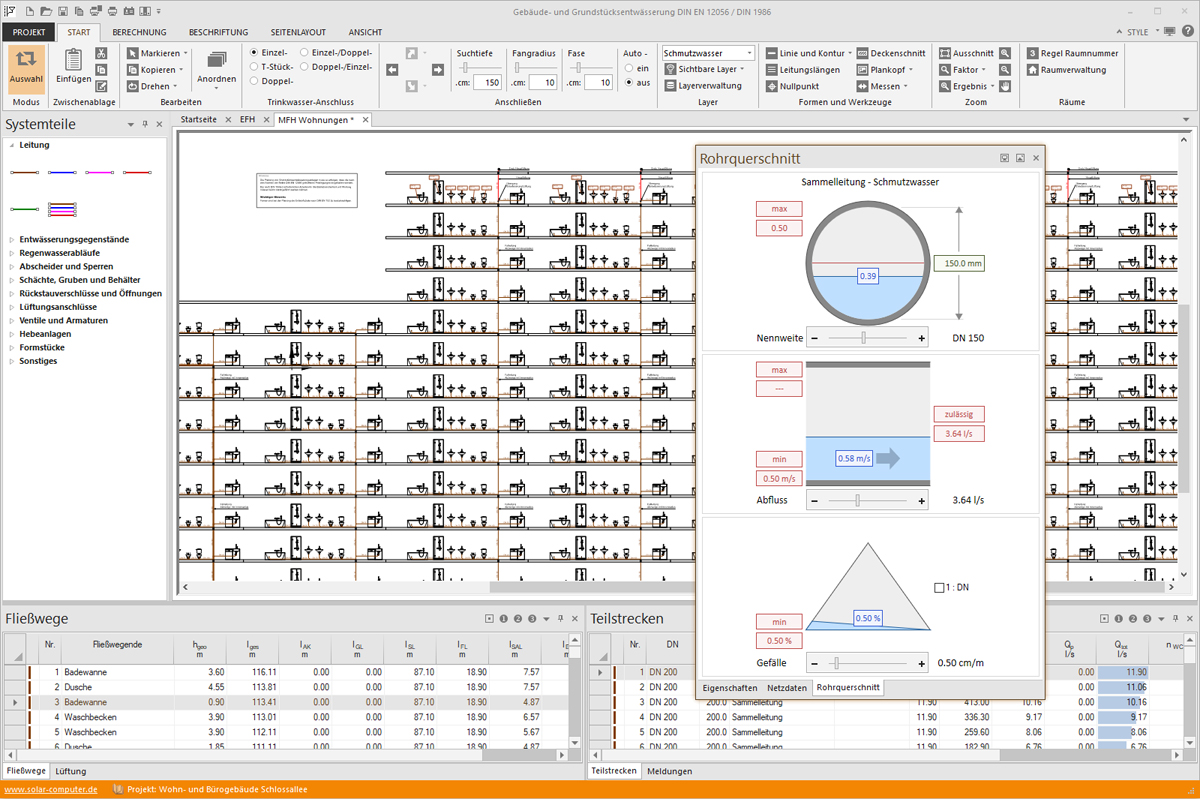Set Auto to ein
This screenshot has height=799, width=1200.
tap(628, 68)
